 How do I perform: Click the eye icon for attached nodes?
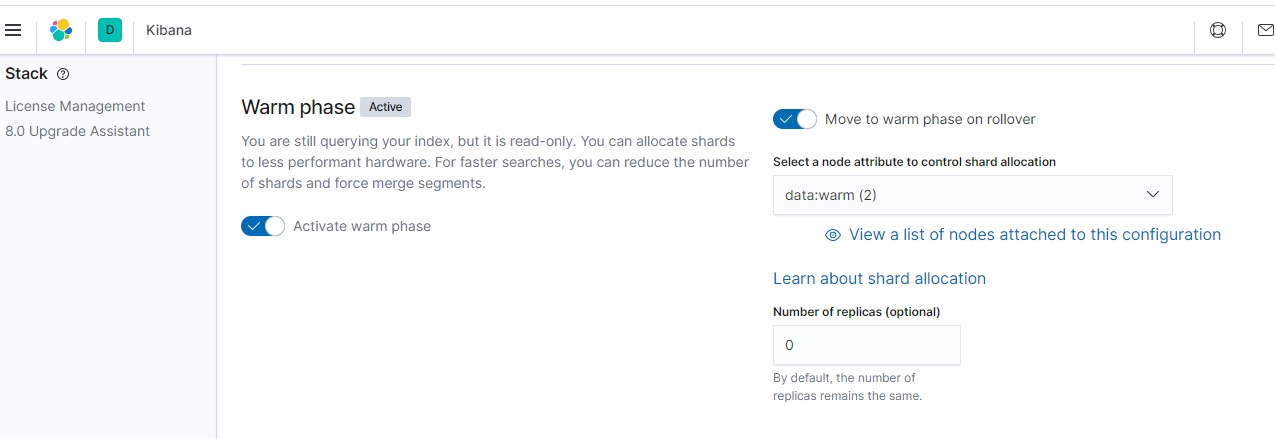832,235
